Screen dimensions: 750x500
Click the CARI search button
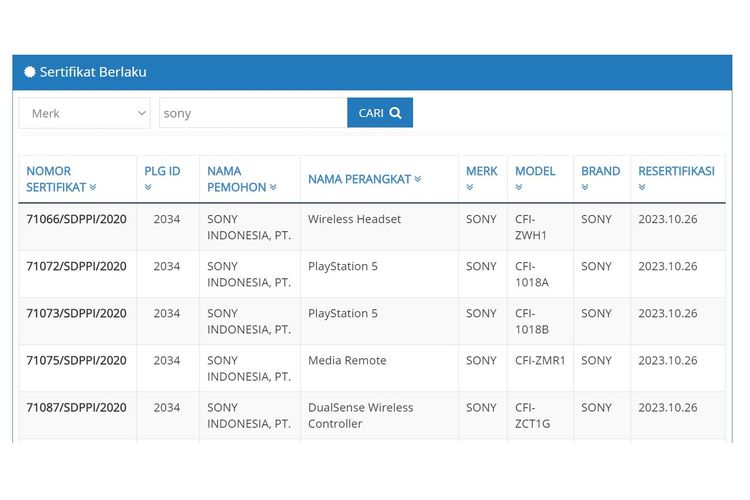click(380, 113)
